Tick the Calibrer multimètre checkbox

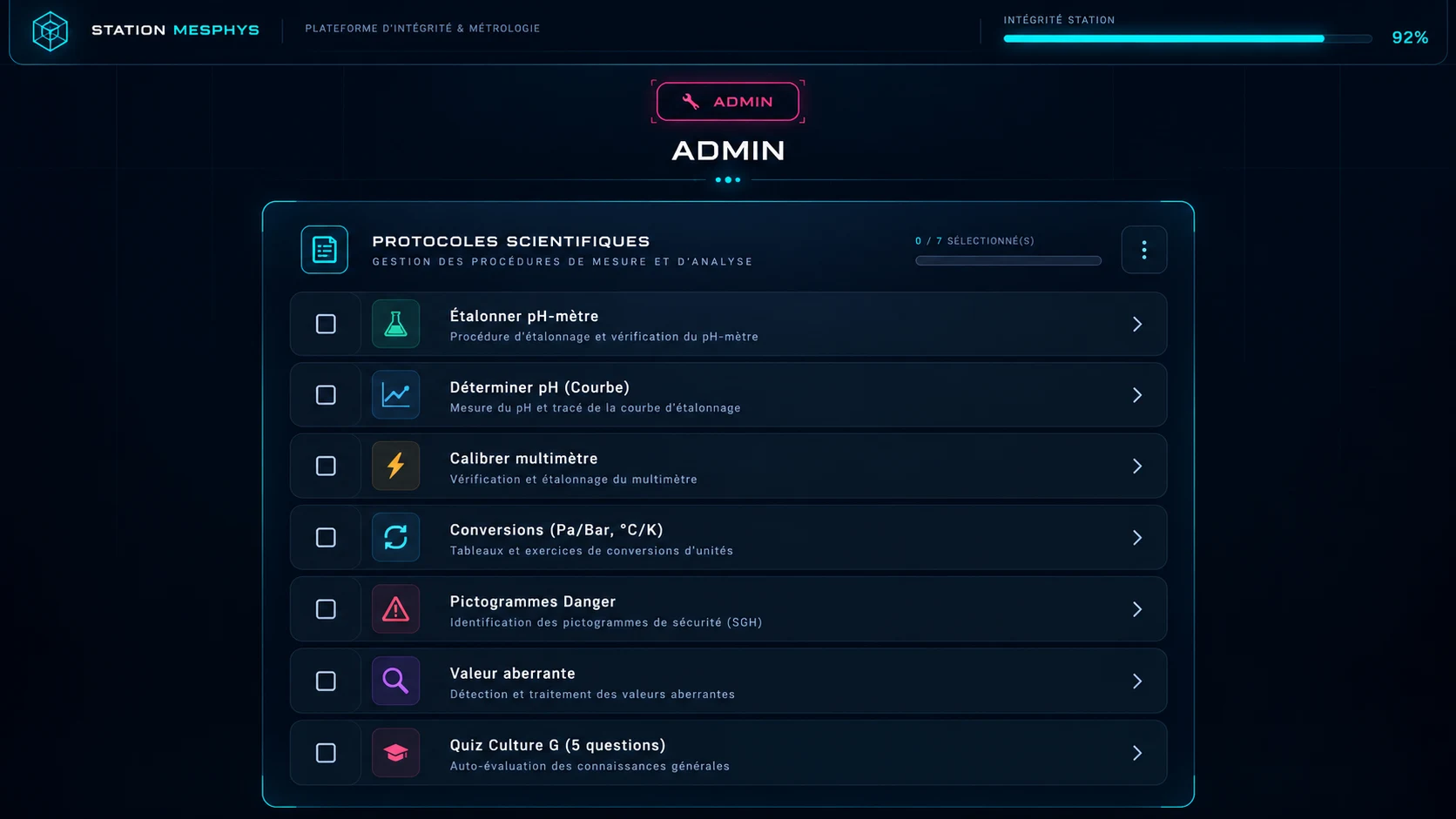[x=326, y=466]
